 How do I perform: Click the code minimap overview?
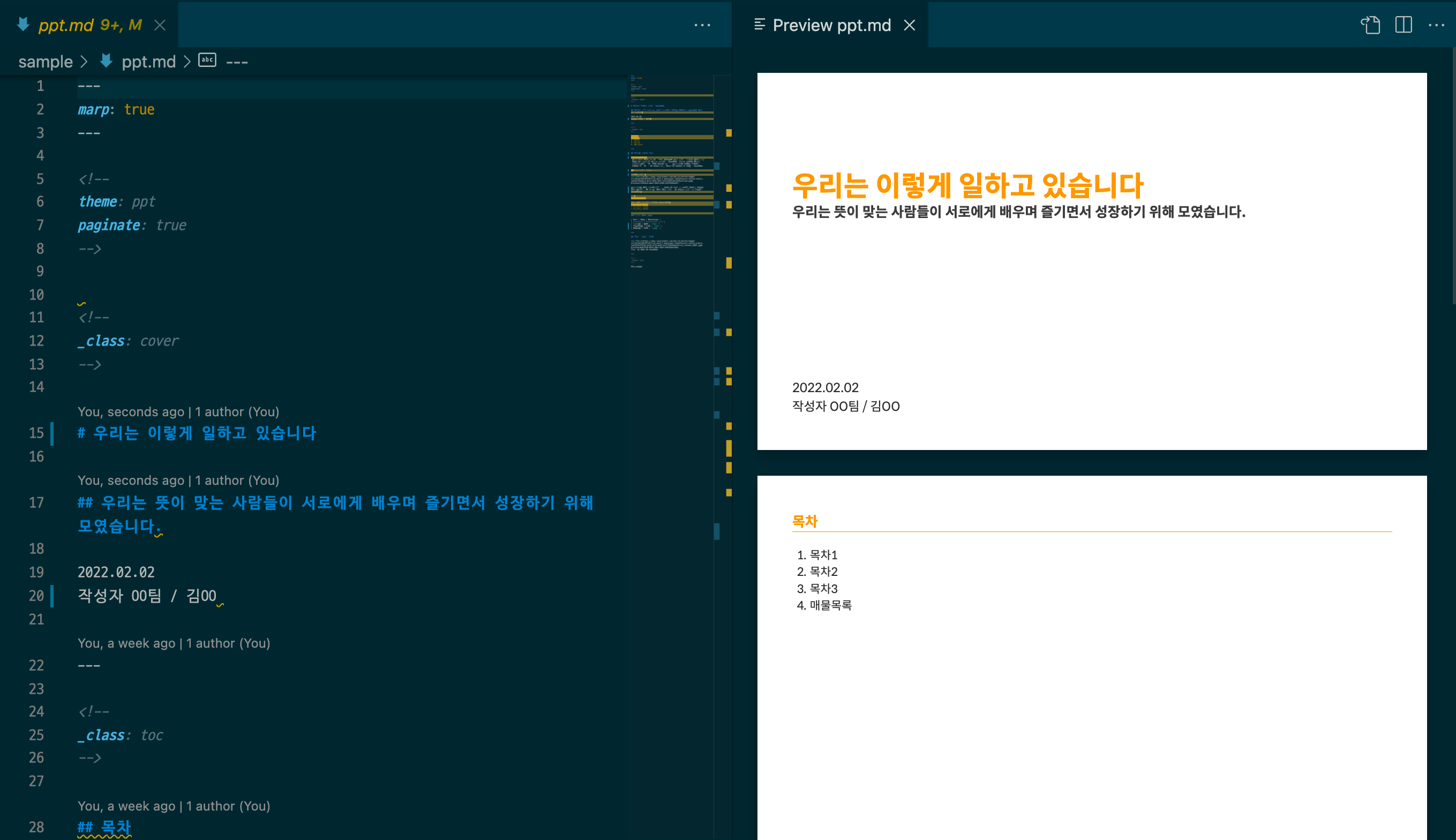(x=669, y=173)
